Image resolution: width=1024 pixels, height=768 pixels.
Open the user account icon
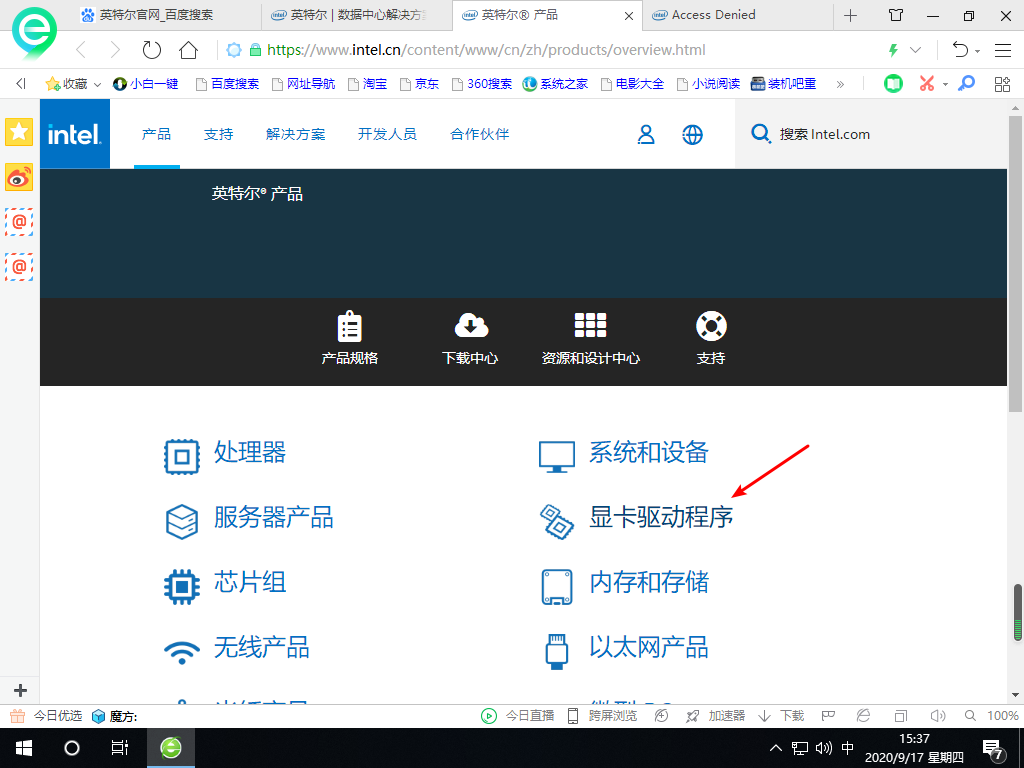point(646,135)
